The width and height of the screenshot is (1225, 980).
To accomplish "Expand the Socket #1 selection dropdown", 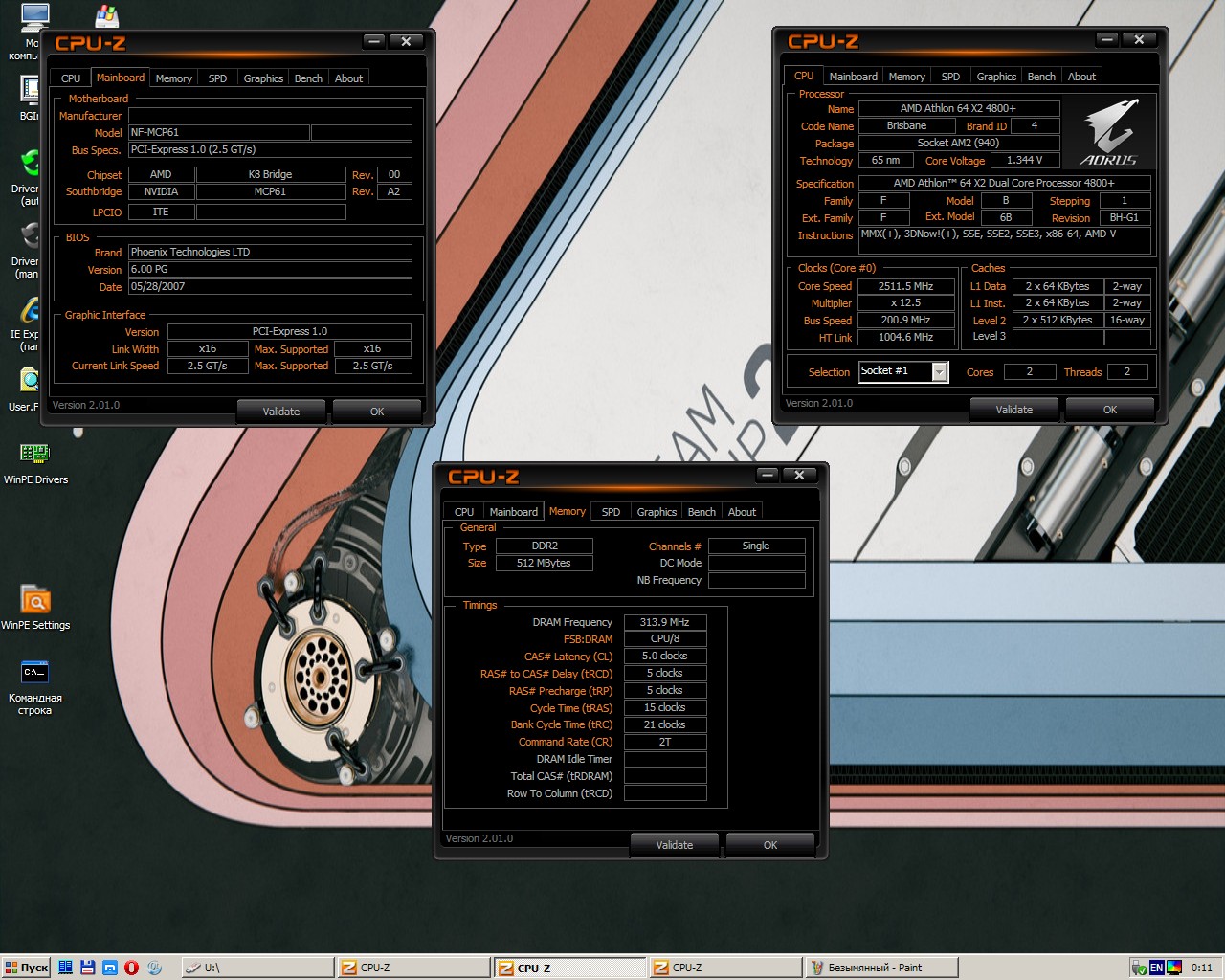I will click(x=940, y=371).
